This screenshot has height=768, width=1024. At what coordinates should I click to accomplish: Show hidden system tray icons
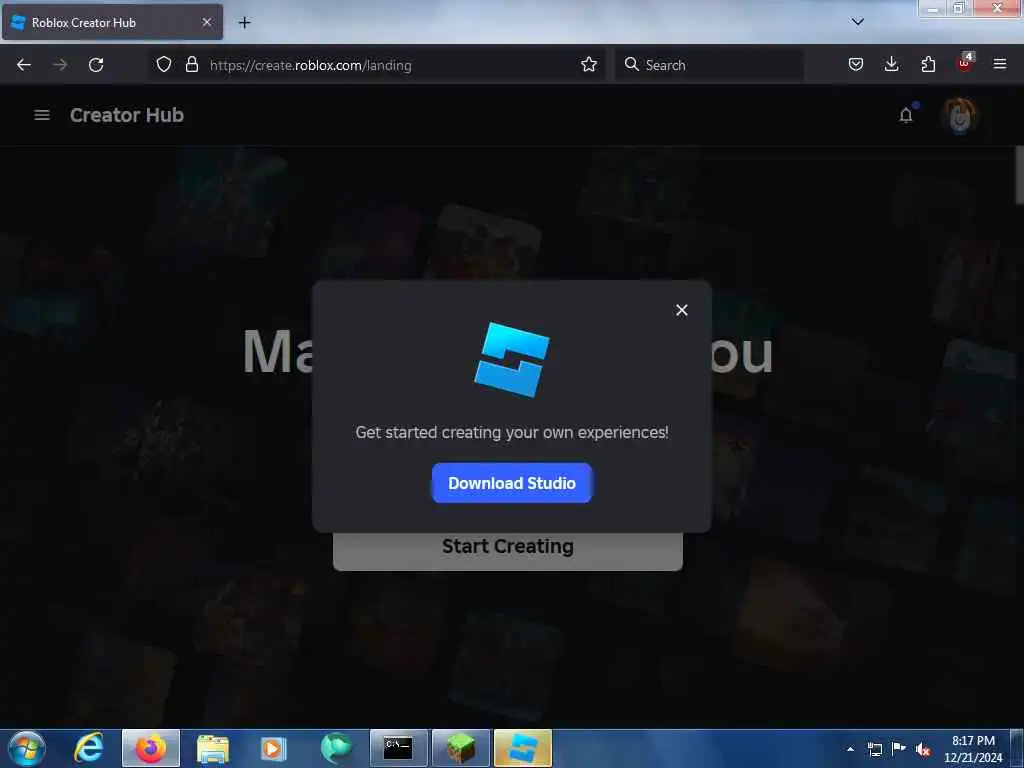(850, 749)
